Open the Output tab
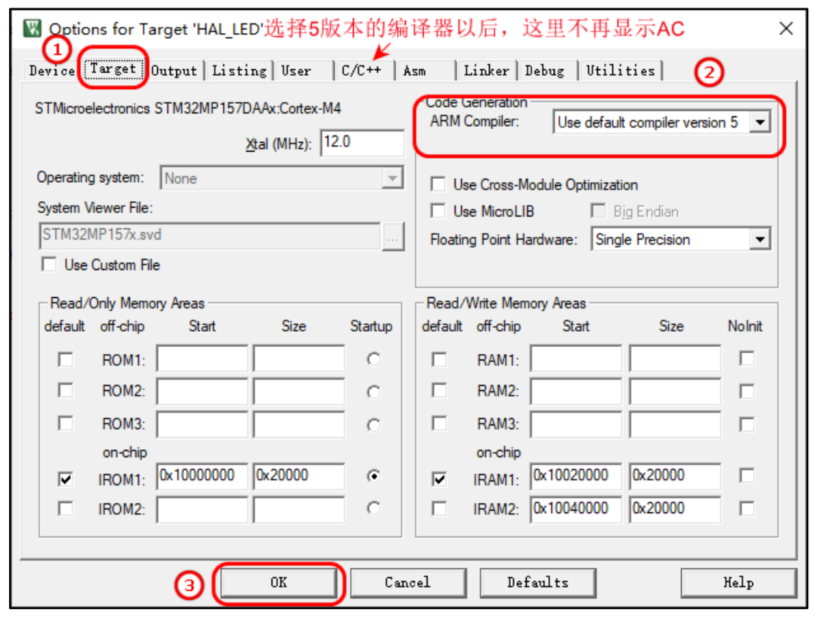The height and width of the screenshot is (618, 821). click(x=174, y=71)
